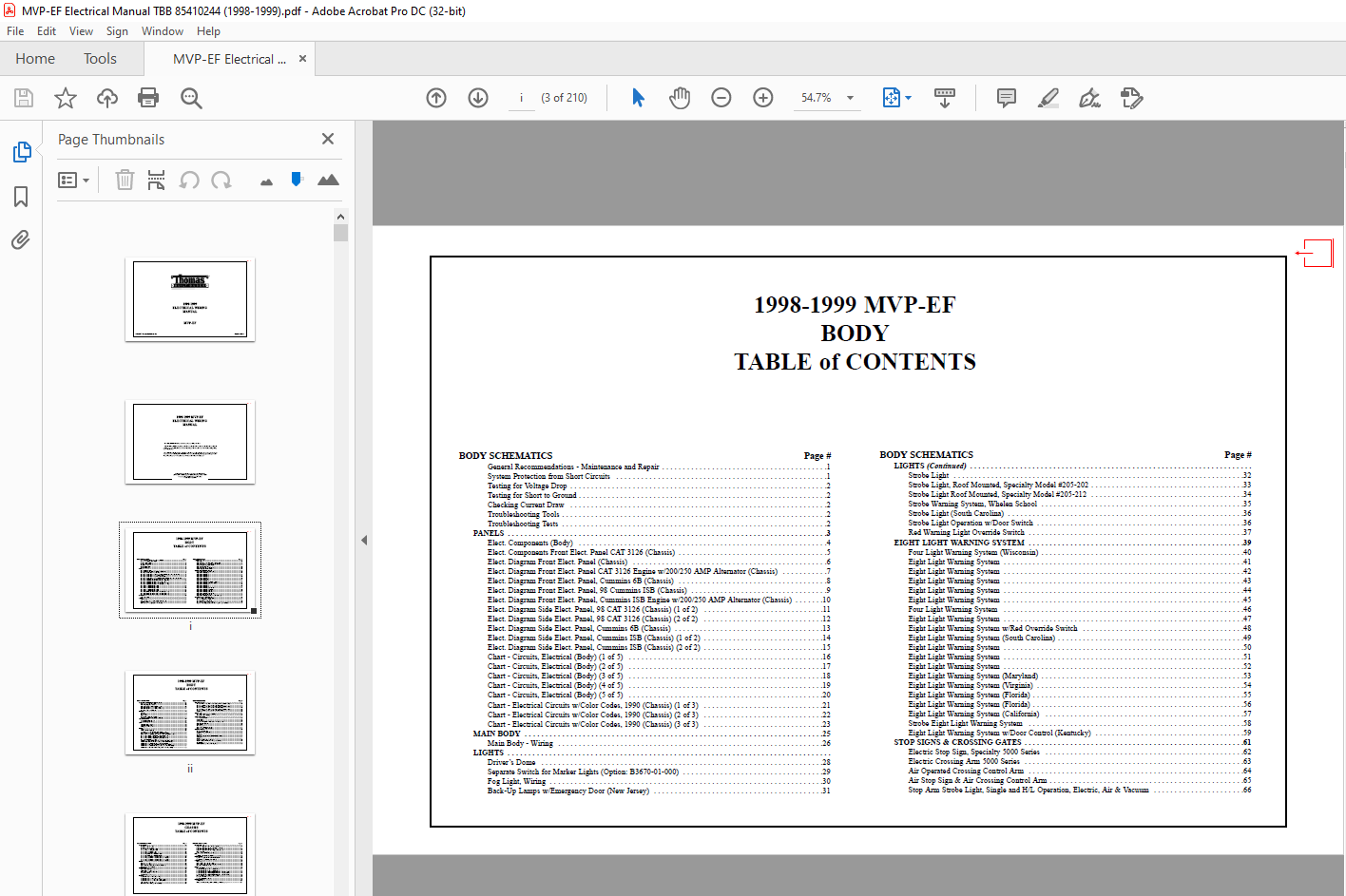1346x896 pixels.
Task: Collapse the navigation pane with the side arrow
Action: [x=364, y=540]
